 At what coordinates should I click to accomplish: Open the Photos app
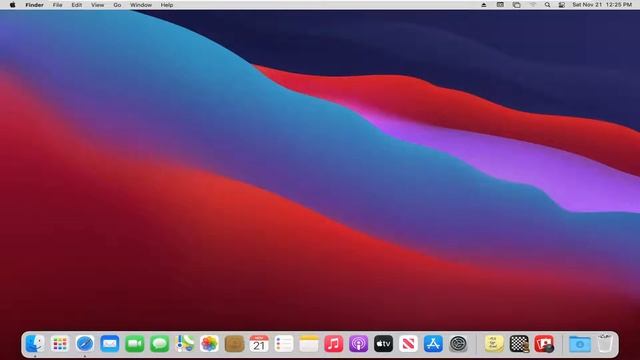pyautogui.click(x=209, y=344)
